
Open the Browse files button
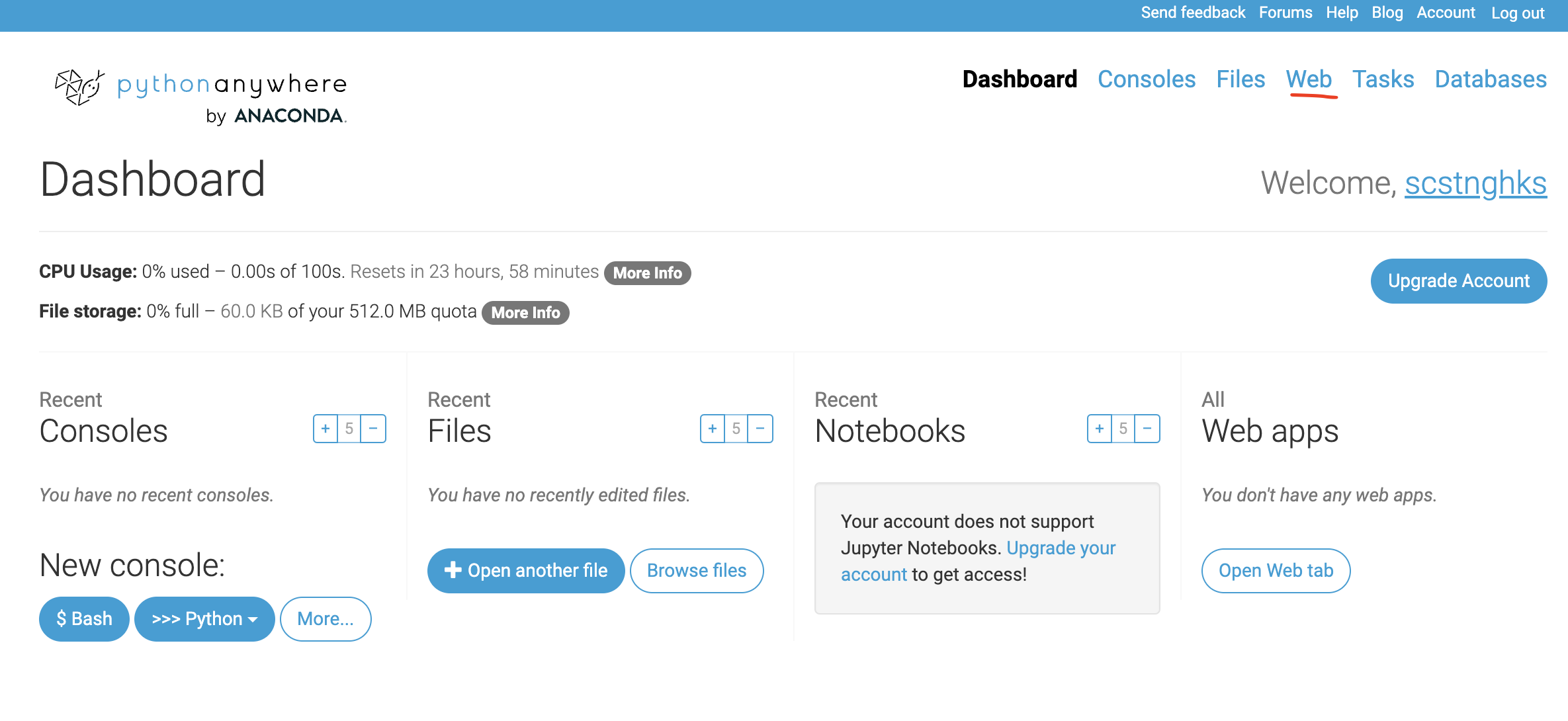[697, 570]
